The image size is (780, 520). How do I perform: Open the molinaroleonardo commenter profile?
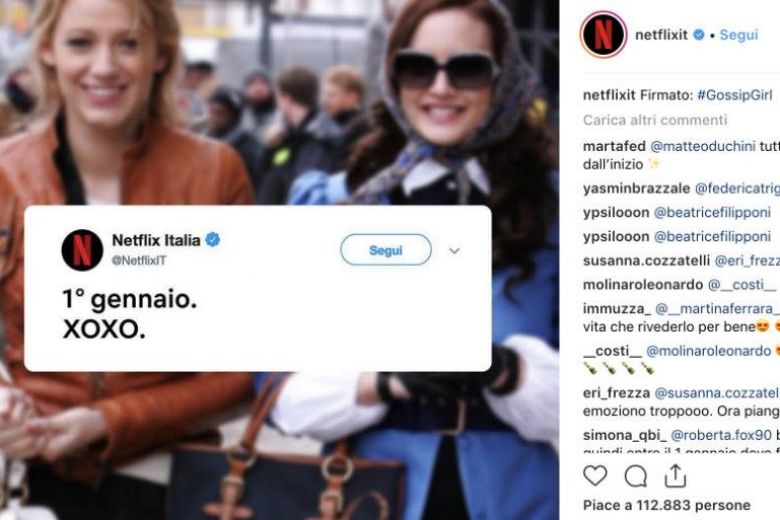click(643, 285)
